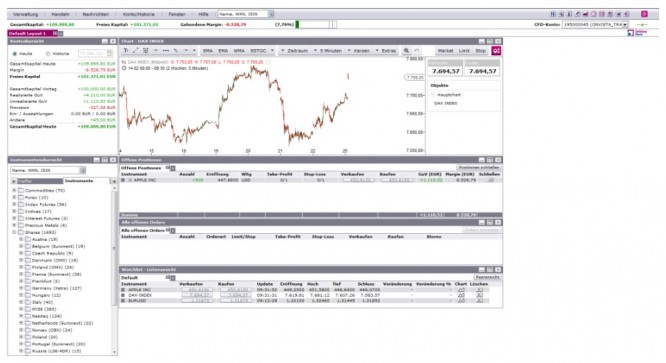Viewport: 666px width, 363px height.
Task: Open the Handeln menu
Action: tap(60, 14)
